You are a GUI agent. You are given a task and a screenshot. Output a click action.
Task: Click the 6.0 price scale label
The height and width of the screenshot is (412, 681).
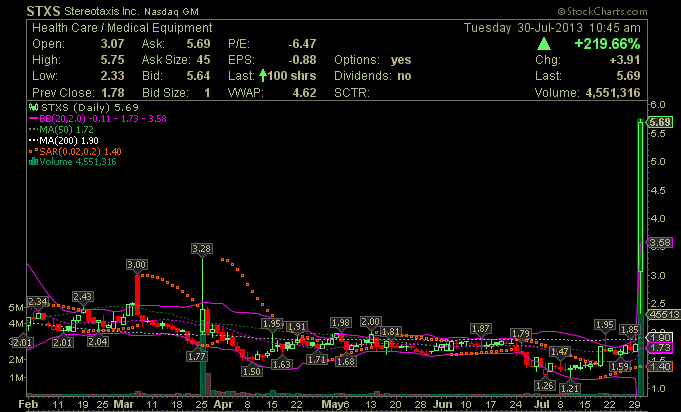coord(658,105)
